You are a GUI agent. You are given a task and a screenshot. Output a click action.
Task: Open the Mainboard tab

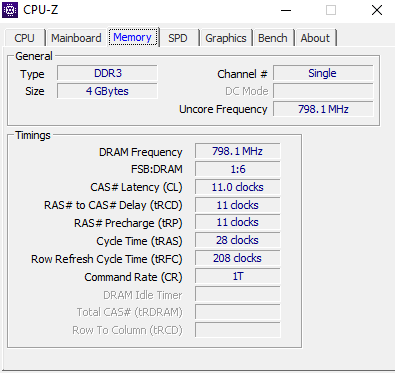(x=76, y=38)
